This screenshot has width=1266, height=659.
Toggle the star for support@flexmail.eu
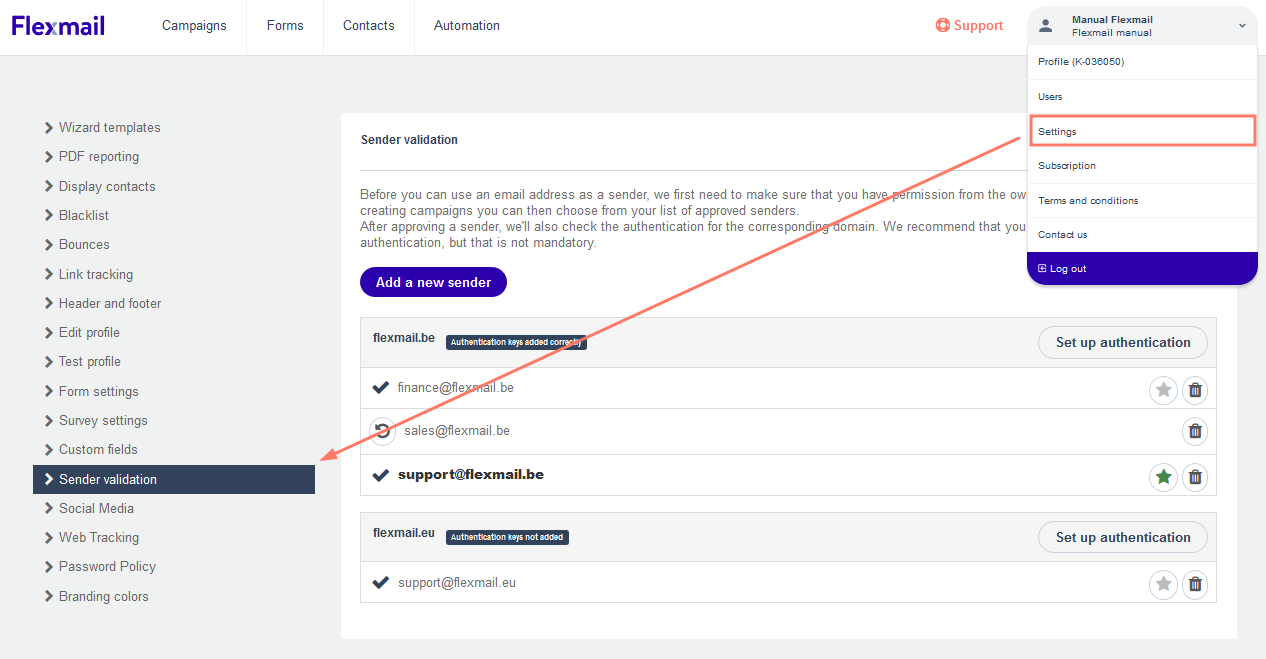1163,584
